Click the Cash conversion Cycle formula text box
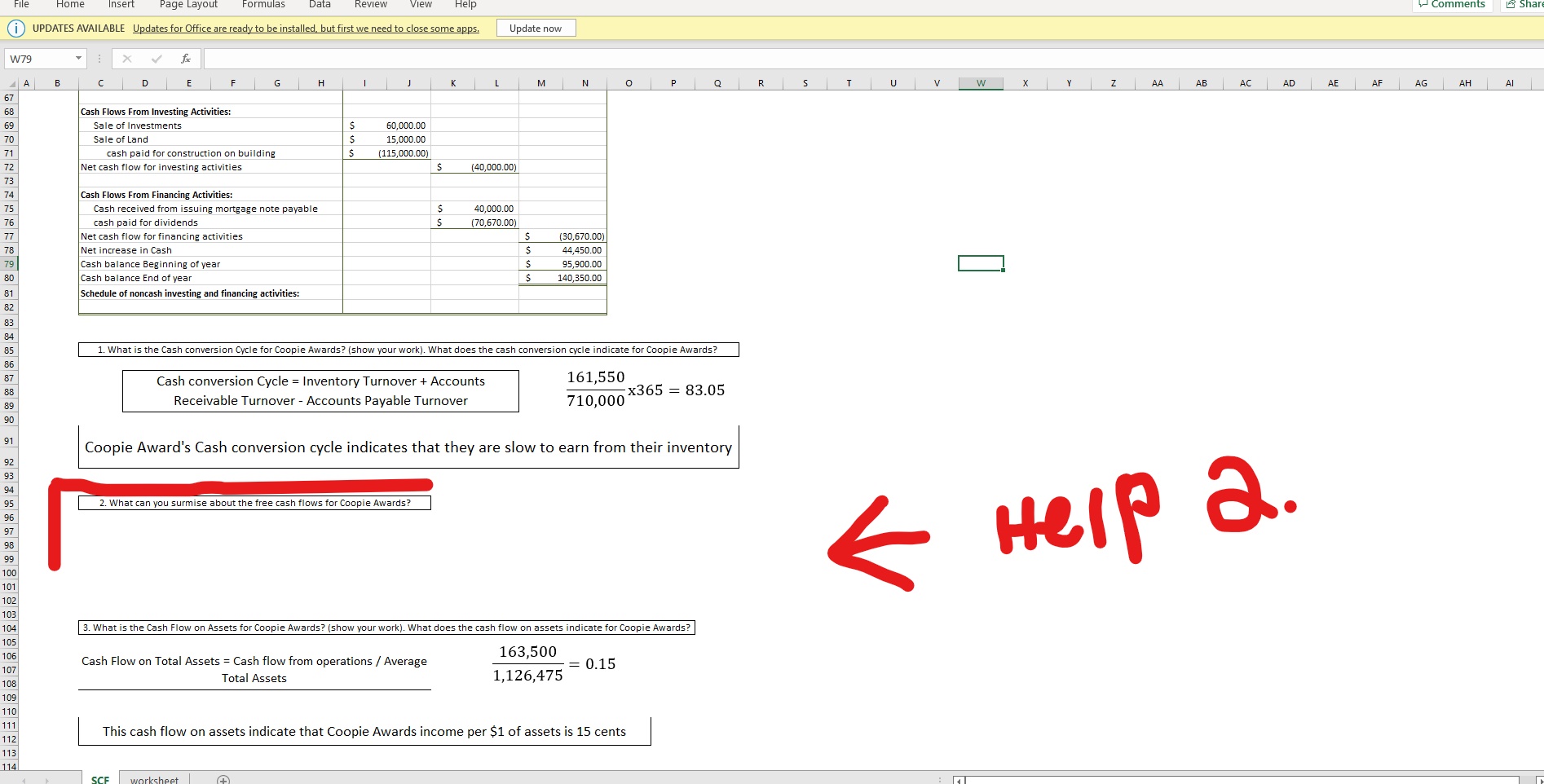 click(x=320, y=391)
